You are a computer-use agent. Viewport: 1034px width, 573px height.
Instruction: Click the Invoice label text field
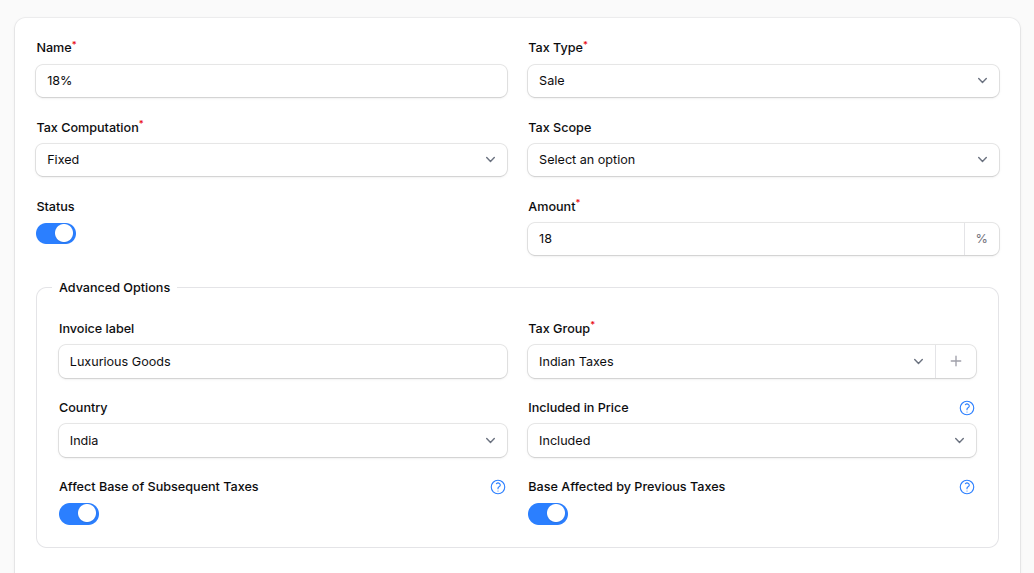(283, 362)
